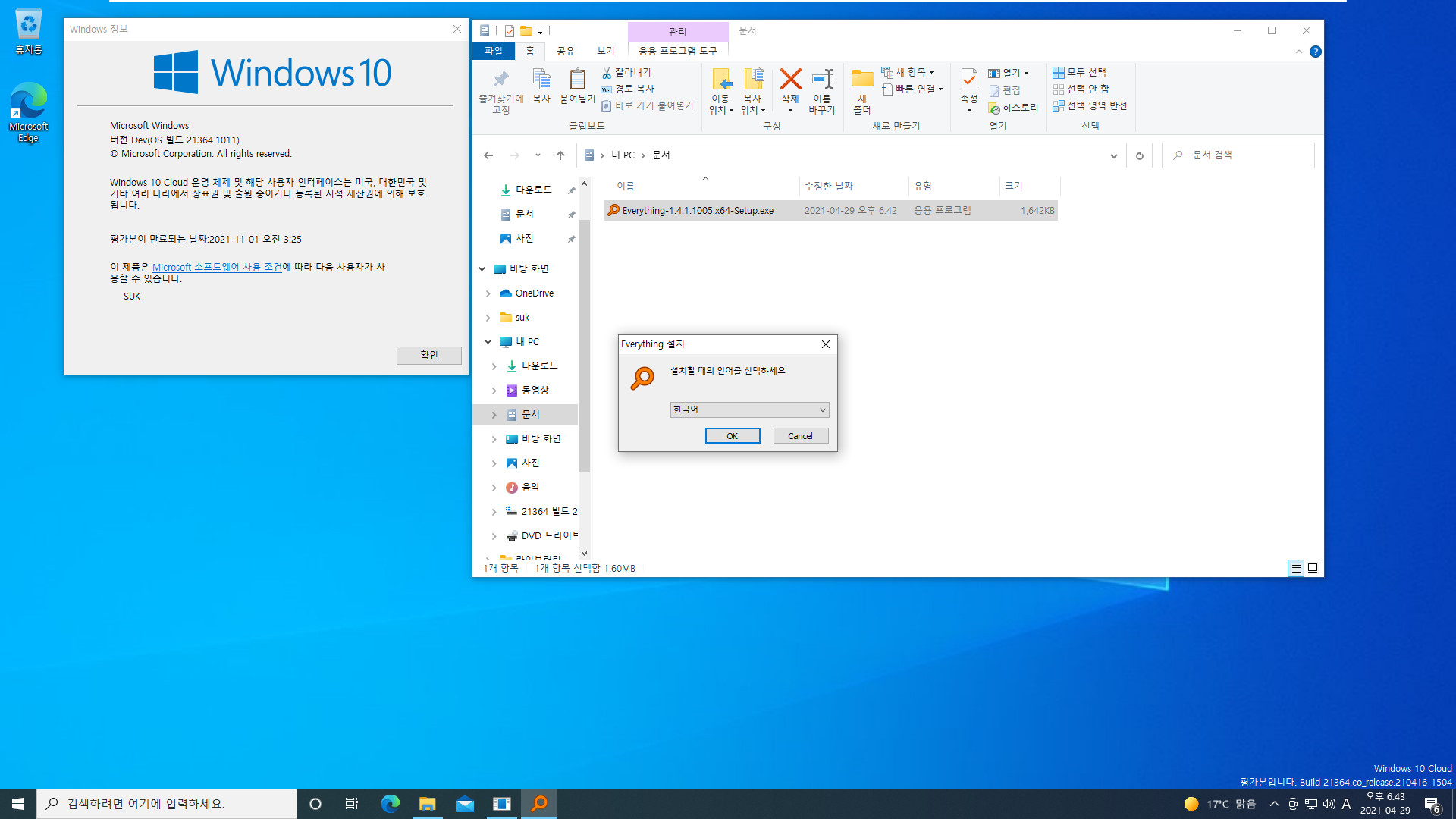1456x819 pixels.
Task: Open New item (새 항목) dropdown
Action: 908,72
